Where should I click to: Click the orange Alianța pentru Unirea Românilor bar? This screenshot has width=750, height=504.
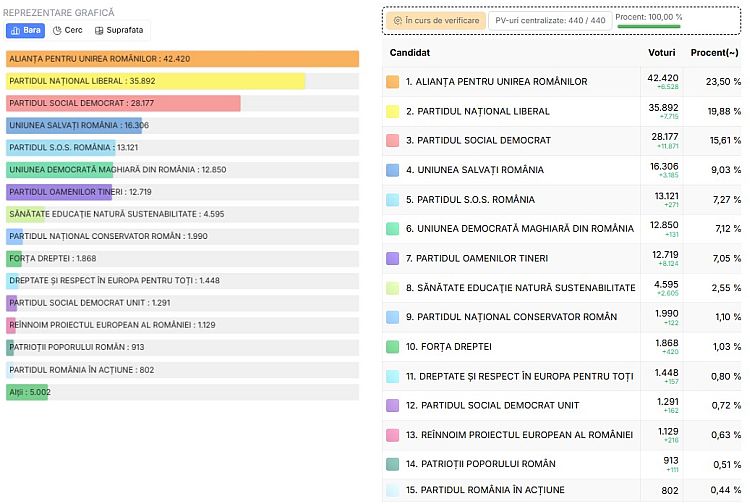pyautogui.click(x=182, y=59)
